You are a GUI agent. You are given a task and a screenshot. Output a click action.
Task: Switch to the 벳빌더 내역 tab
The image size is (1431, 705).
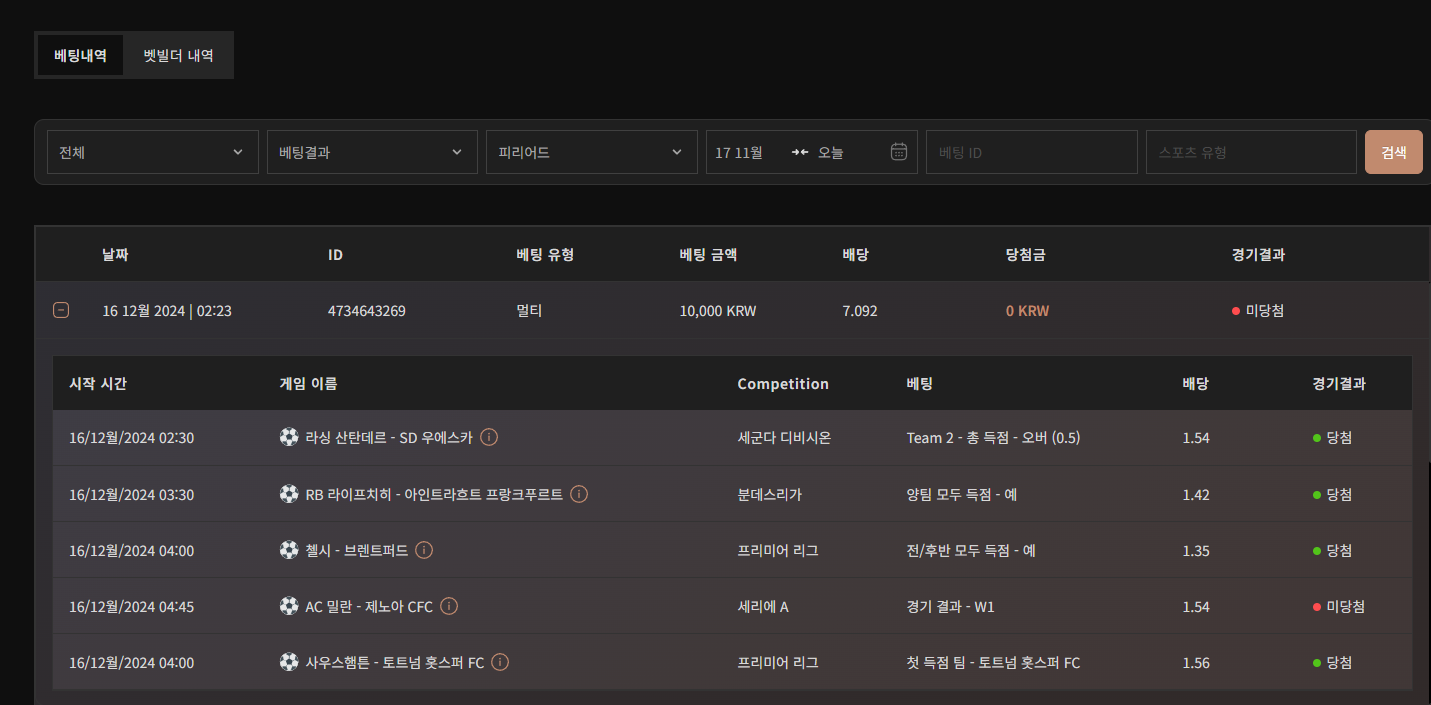pyautogui.click(x=178, y=56)
